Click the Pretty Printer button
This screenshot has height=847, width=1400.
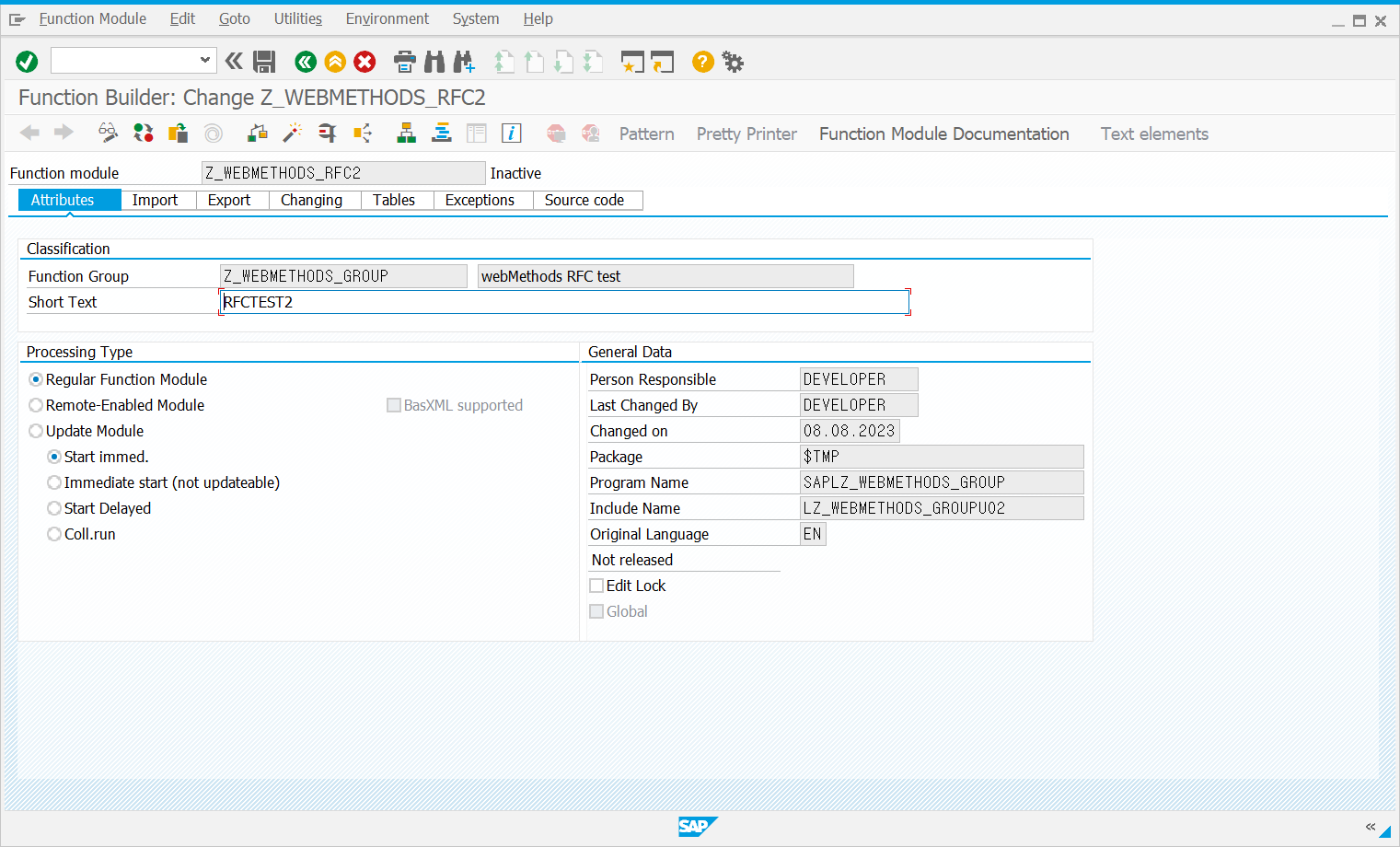746,133
